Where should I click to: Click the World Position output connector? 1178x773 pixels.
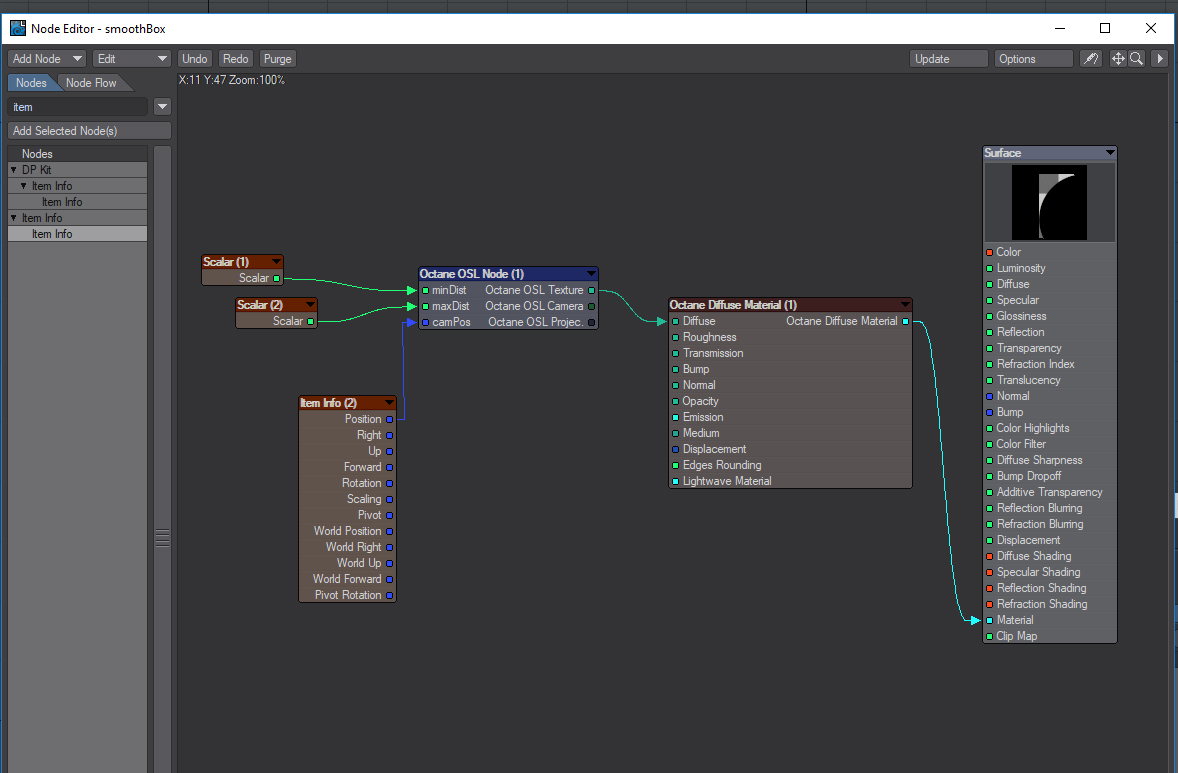[389, 531]
